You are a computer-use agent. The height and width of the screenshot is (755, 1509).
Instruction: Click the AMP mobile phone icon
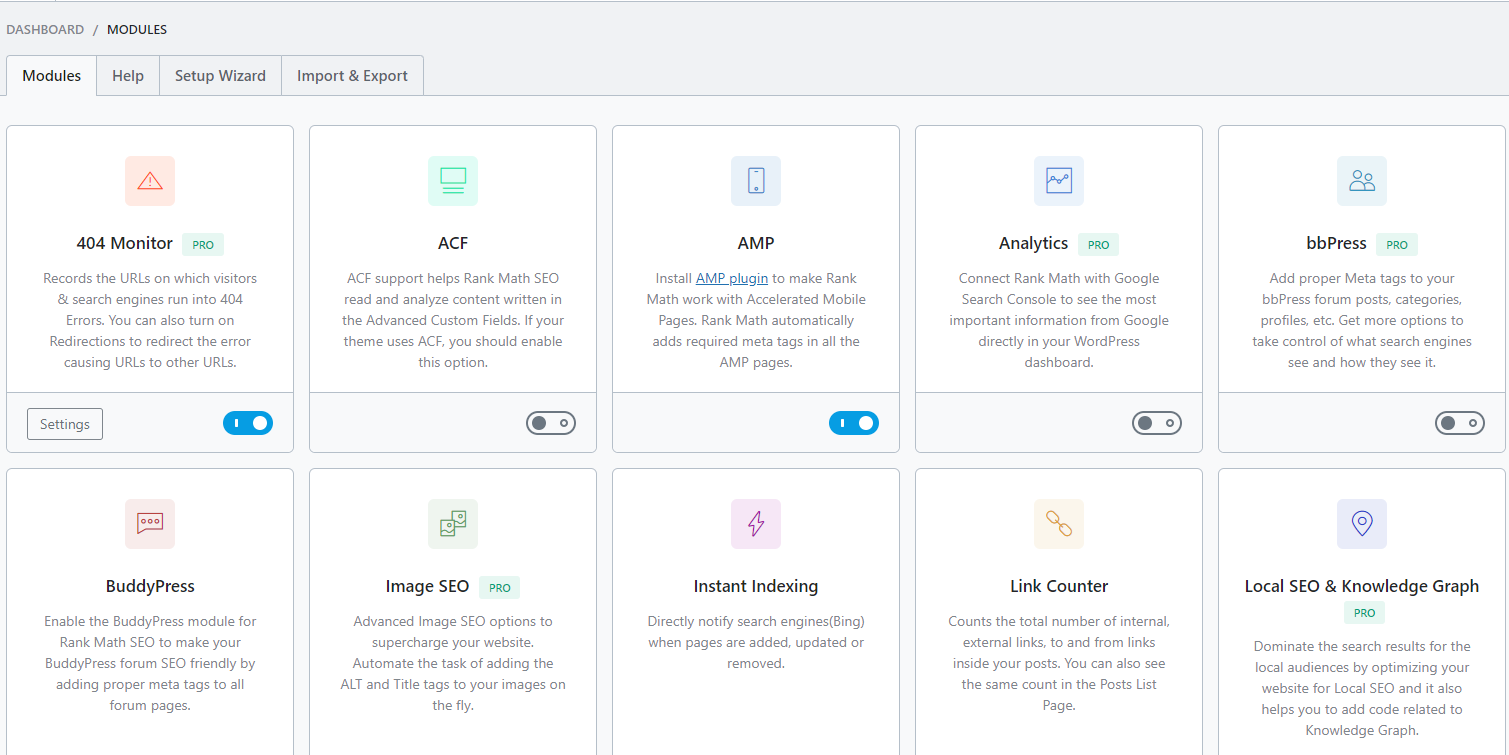click(x=756, y=181)
